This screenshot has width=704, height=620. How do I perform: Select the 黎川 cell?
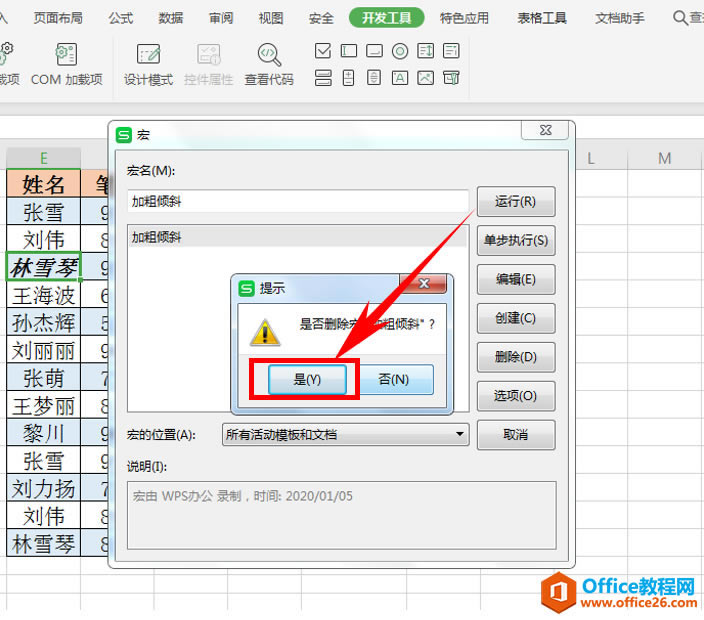tap(44, 433)
